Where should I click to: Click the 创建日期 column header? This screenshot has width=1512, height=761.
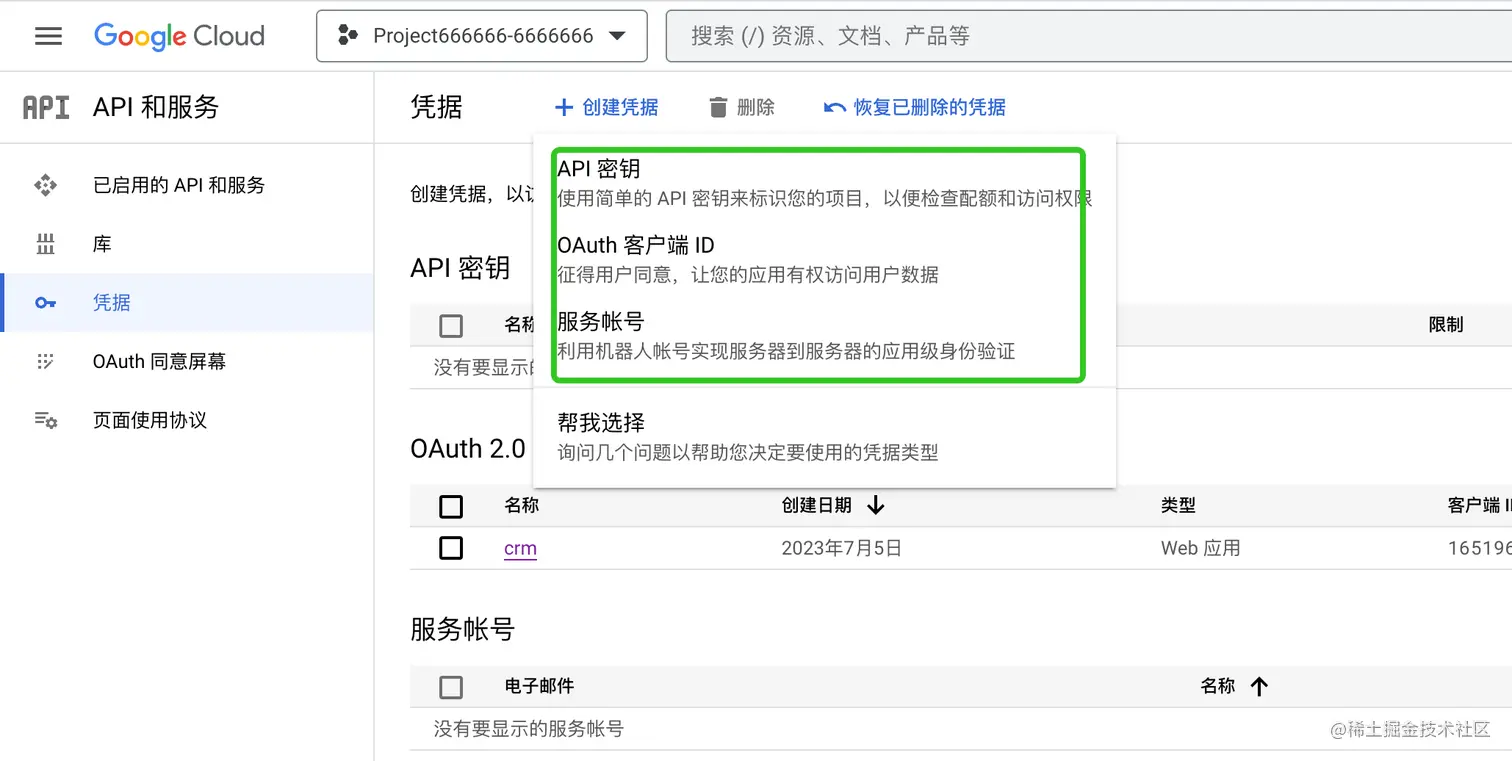816,506
